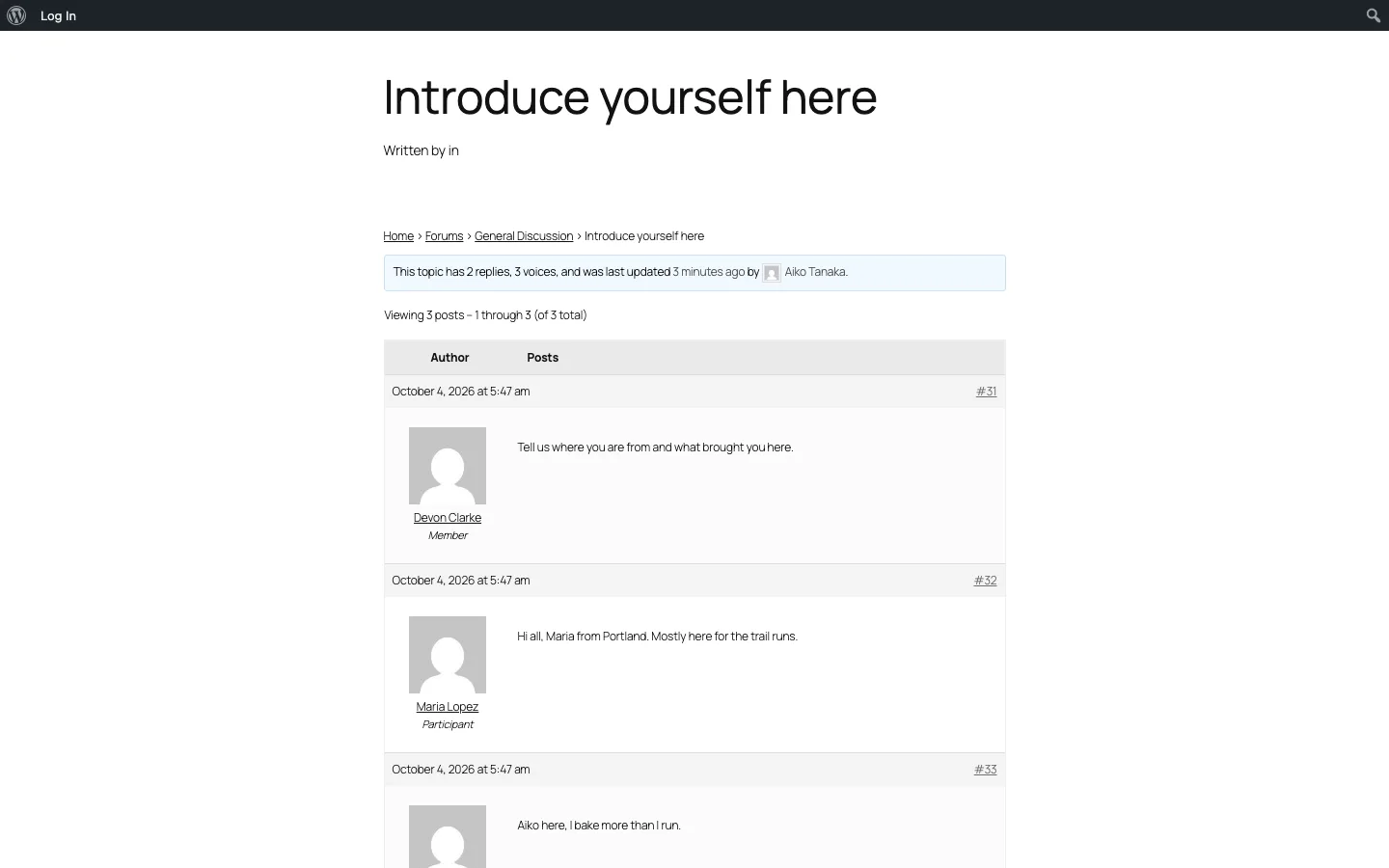Open the '3 minutes ago' link
Viewport: 1389px width, 868px height.
click(709, 272)
